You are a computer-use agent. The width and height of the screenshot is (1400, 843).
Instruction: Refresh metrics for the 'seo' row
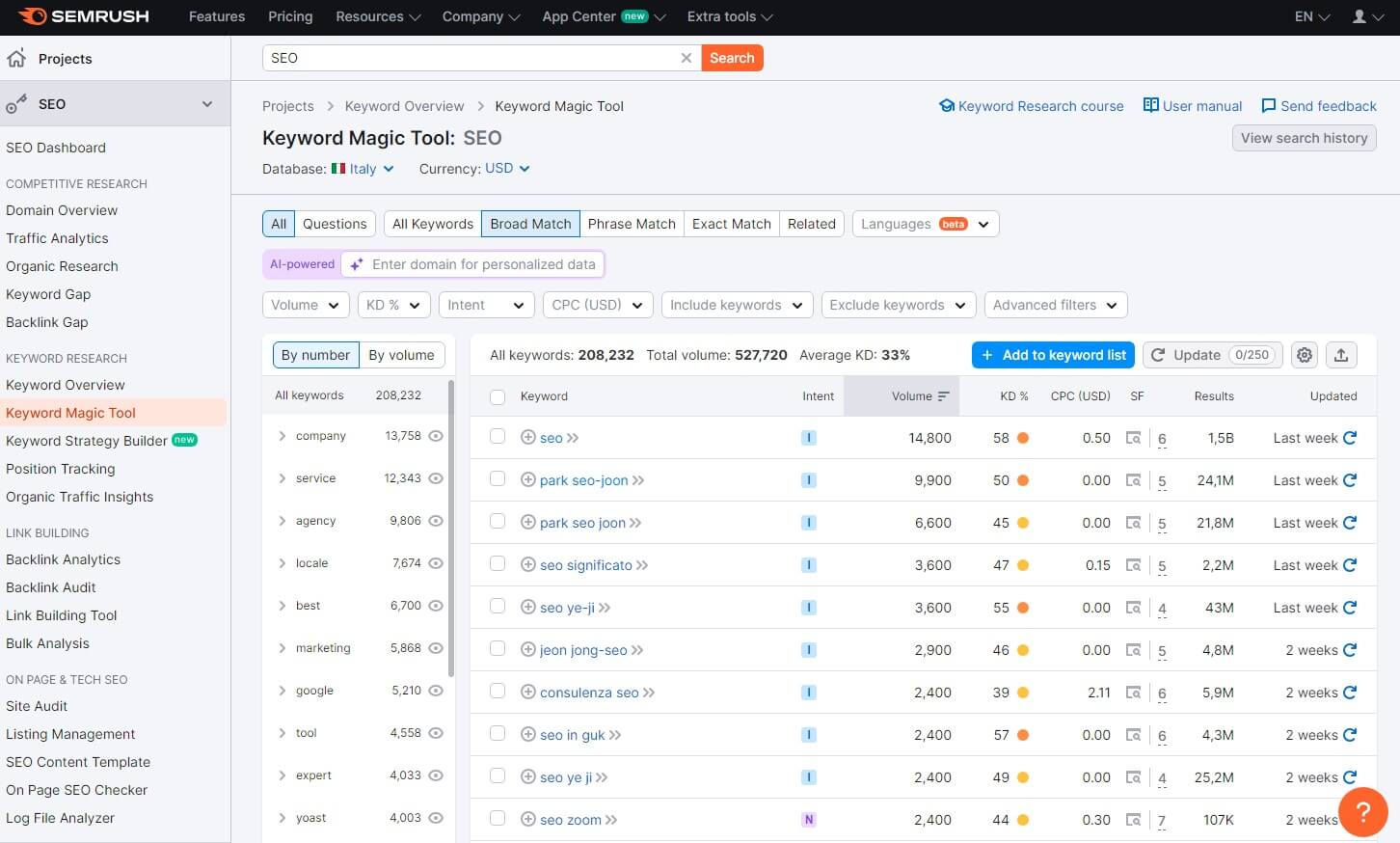click(1350, 438)
